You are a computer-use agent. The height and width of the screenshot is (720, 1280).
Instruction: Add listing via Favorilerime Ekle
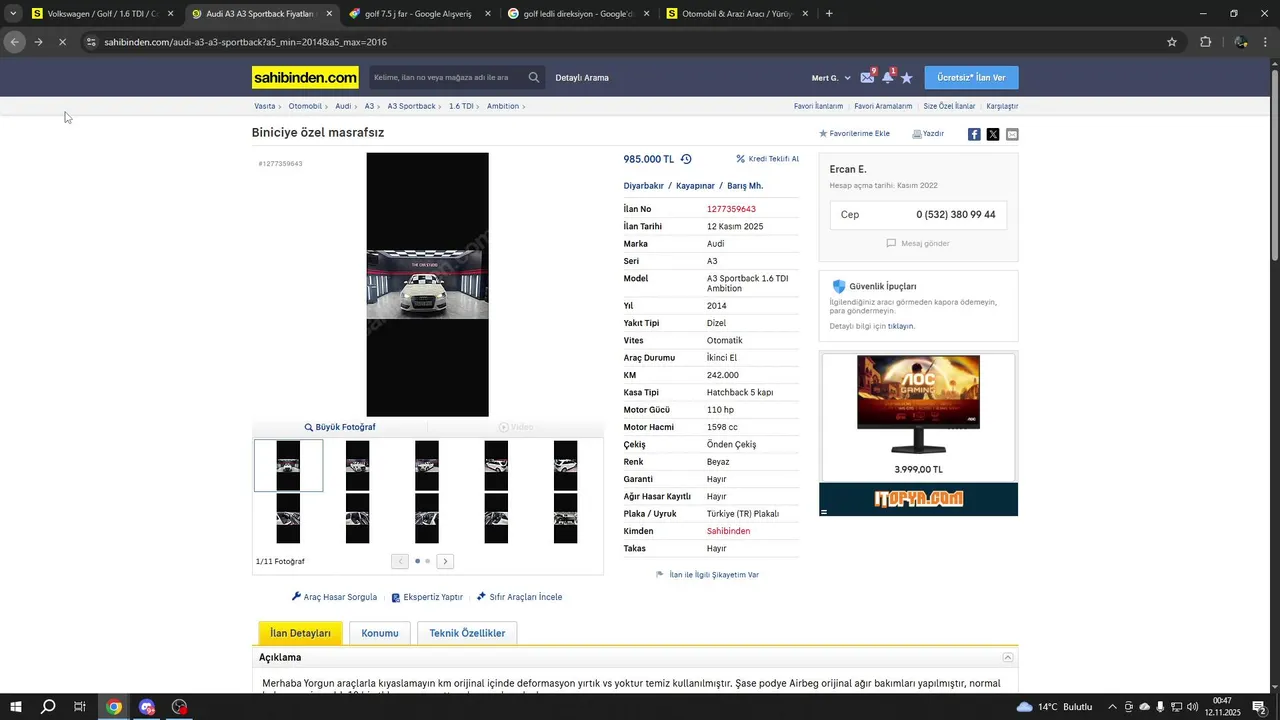click(x=854, y=134)
